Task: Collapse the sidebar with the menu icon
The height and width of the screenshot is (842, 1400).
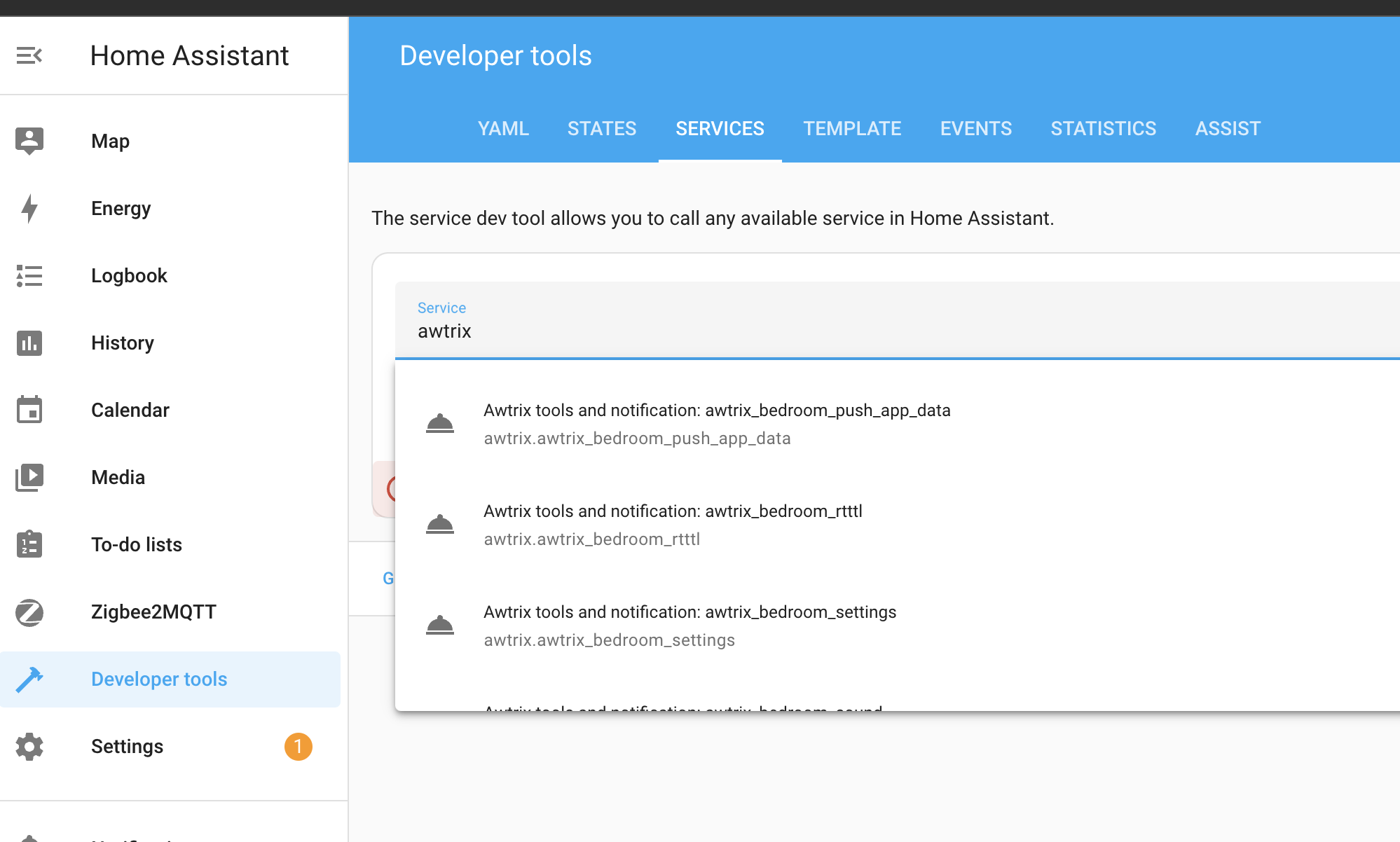Action: coord(29,55)
